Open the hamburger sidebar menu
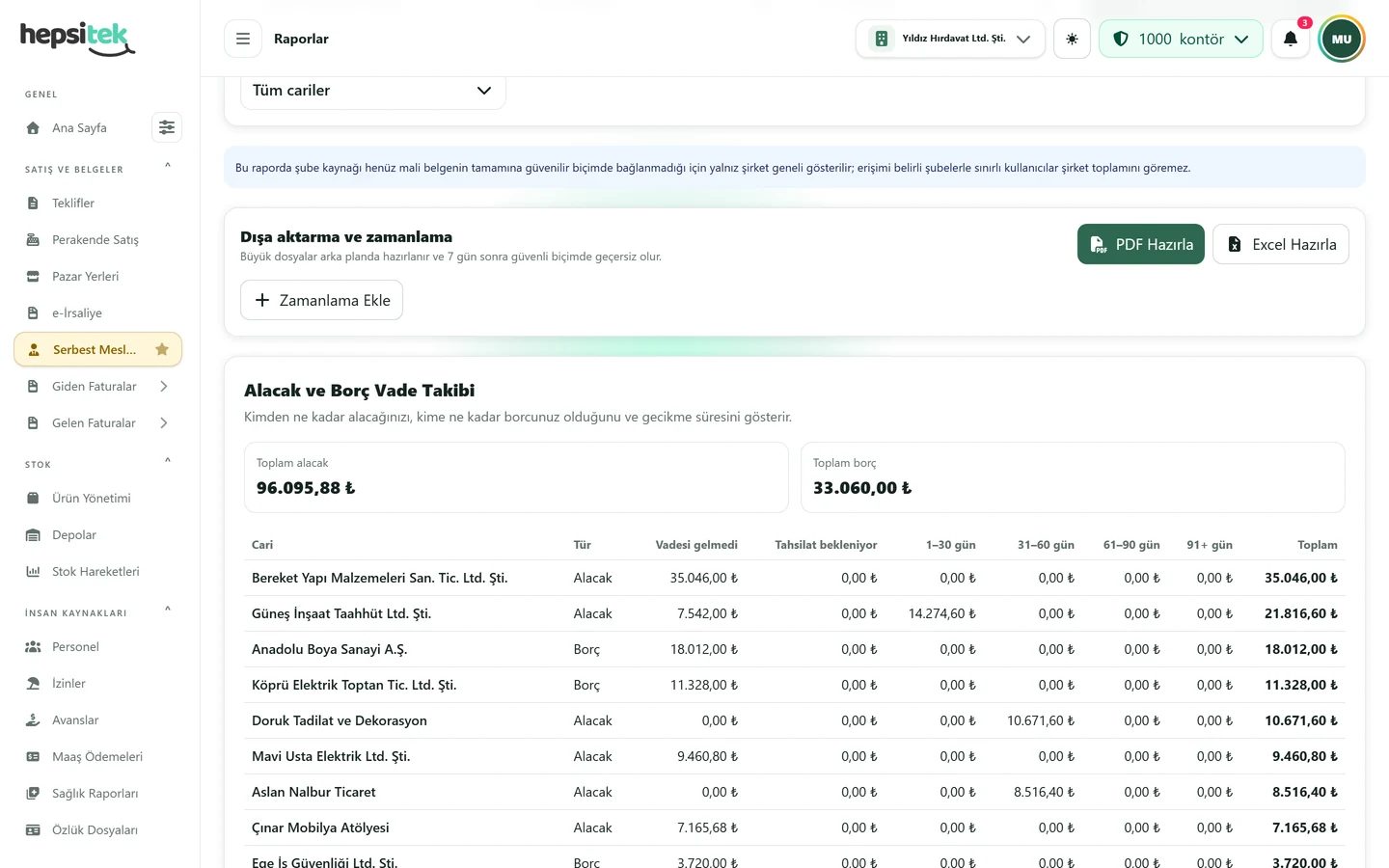 coord(243,39)
